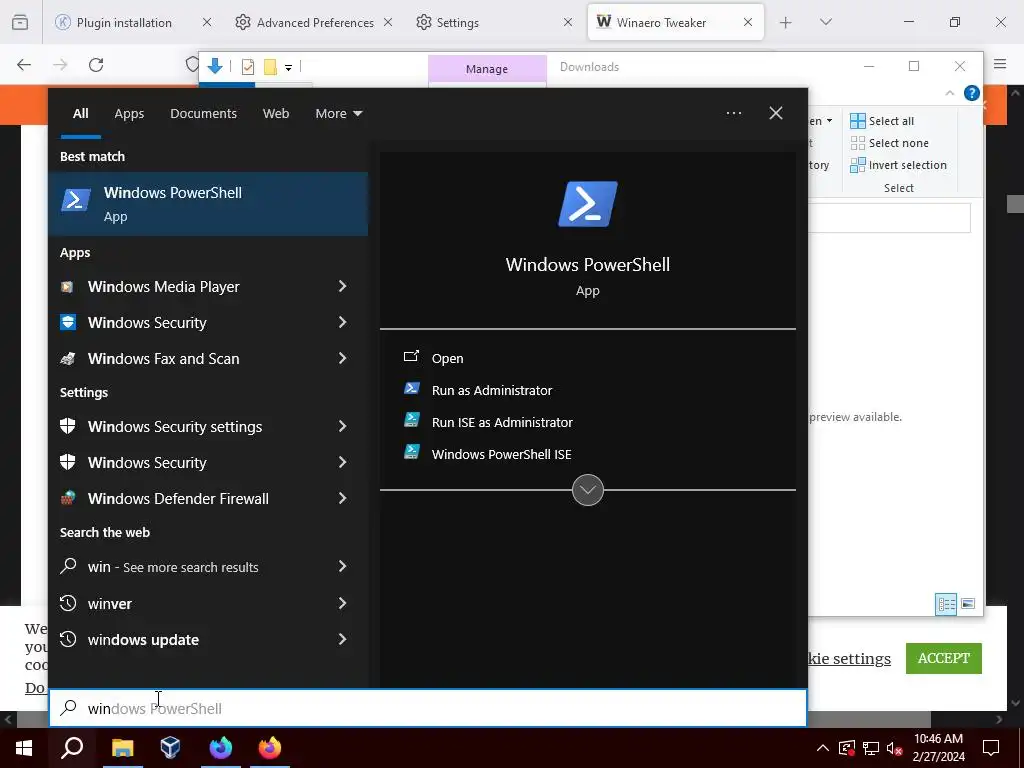Click the Windows Security app shield icon
This screenshot has width=1024, height=768.
tap(68, 322)
